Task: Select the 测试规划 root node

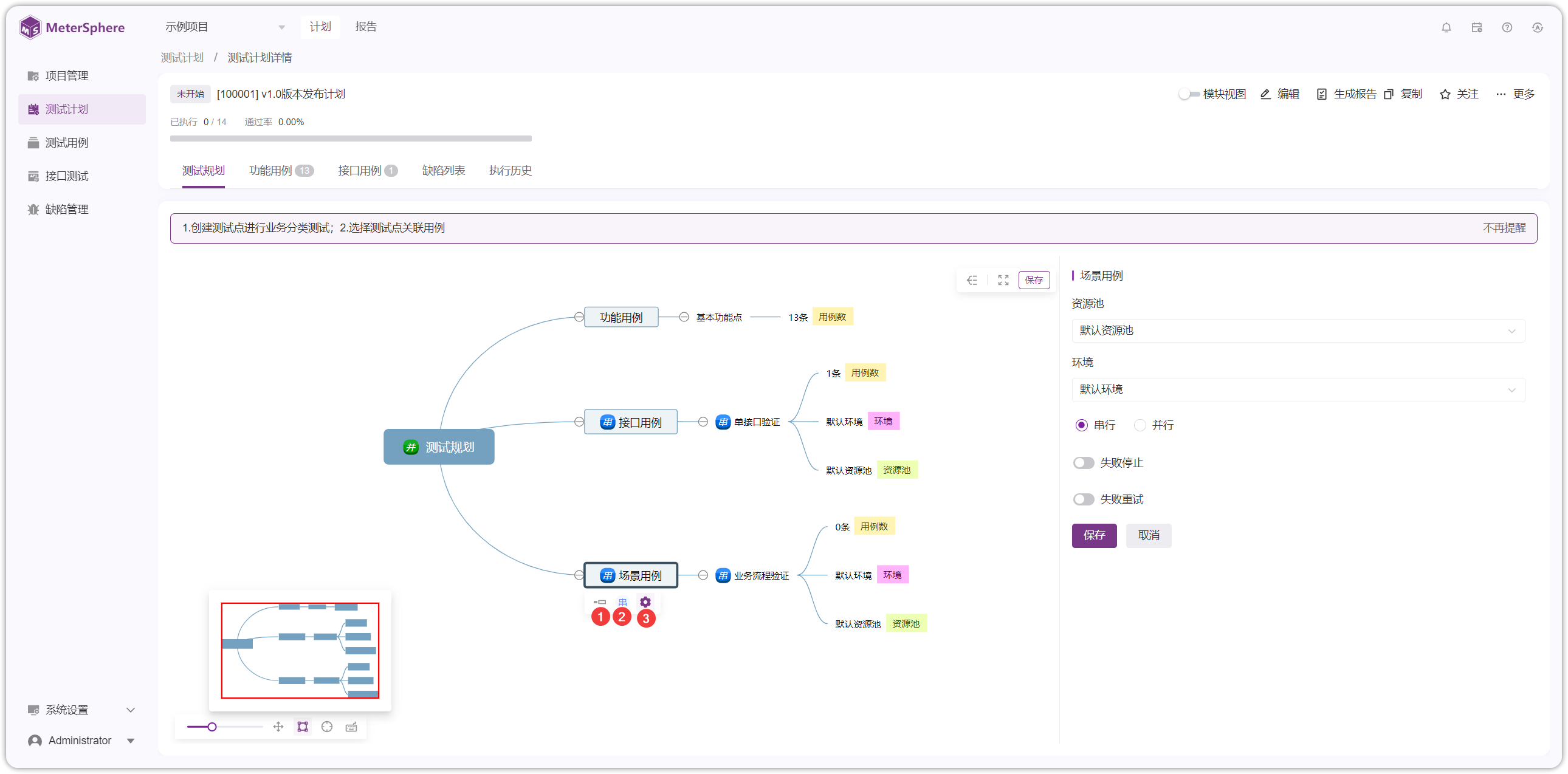Action: [438, 447]
